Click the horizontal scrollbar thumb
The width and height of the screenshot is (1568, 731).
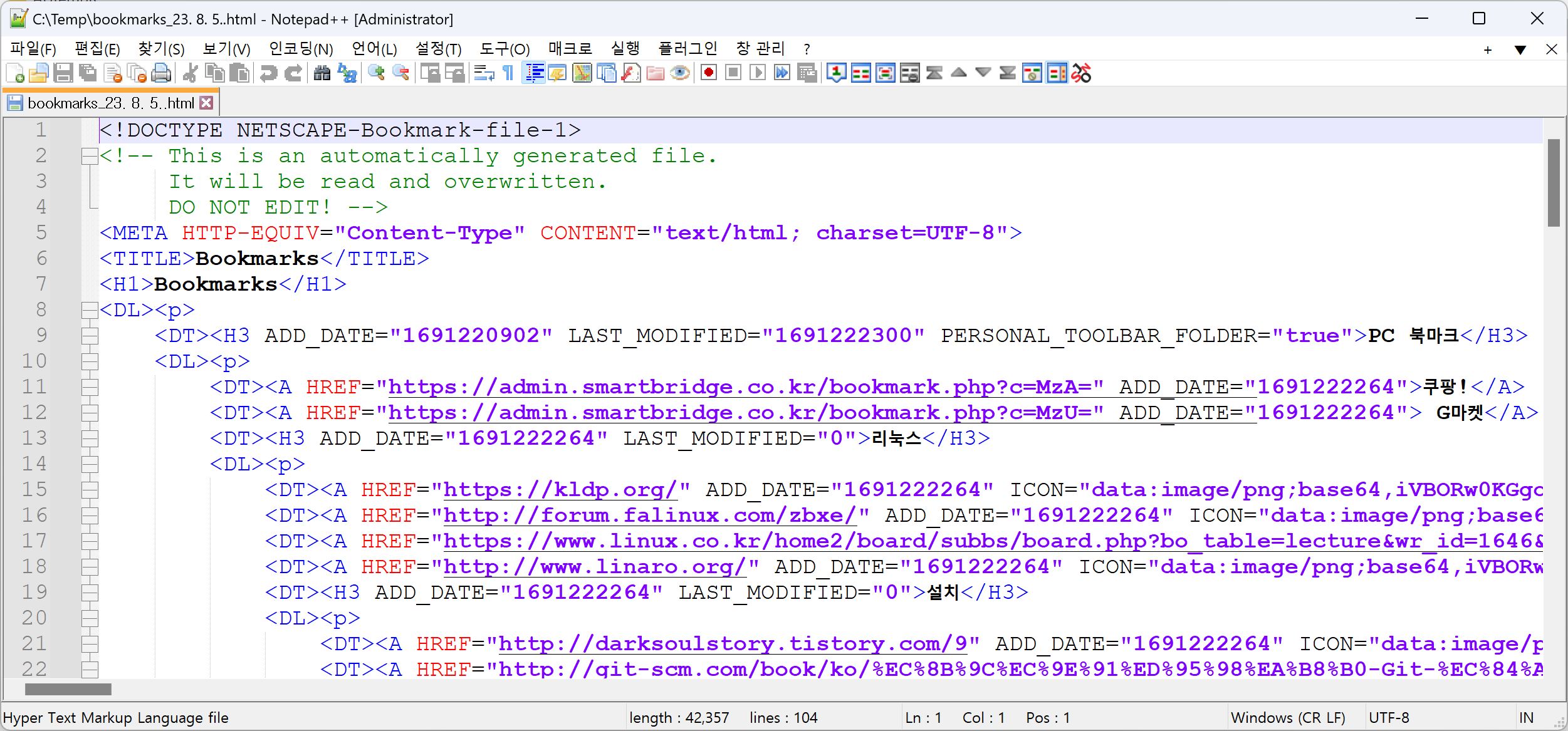68,689
